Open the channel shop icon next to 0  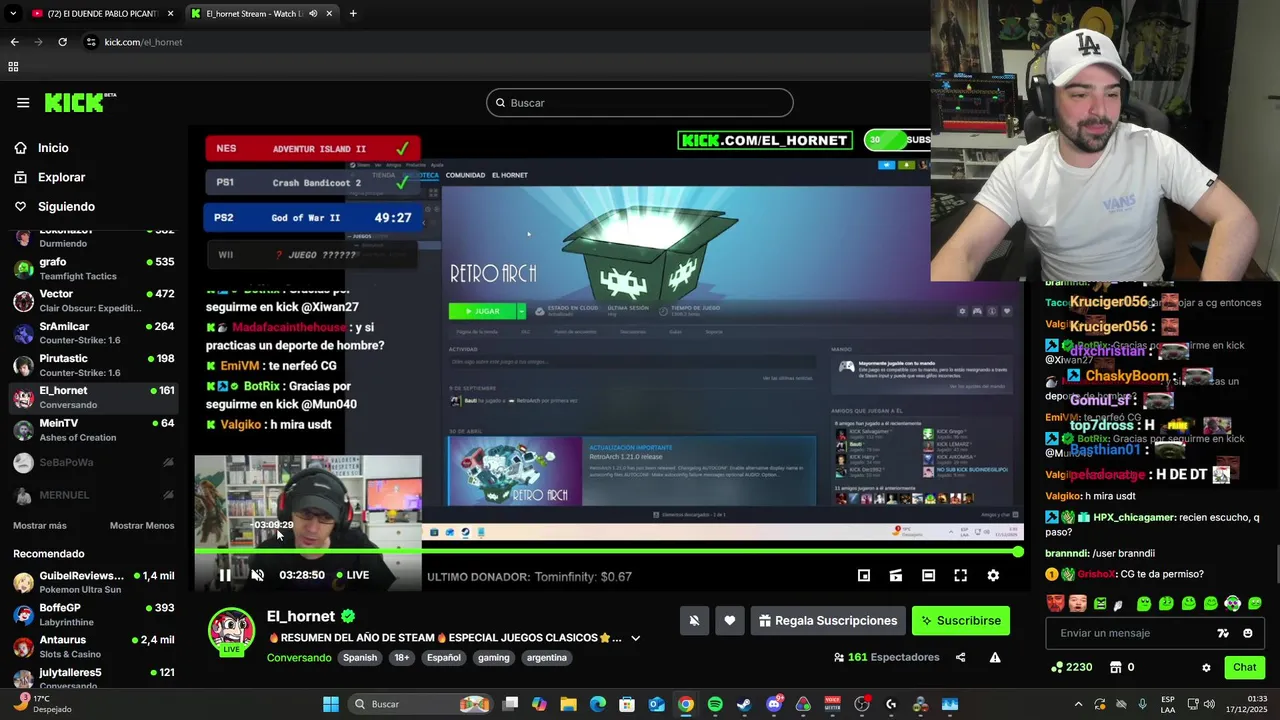click(x=1115, y=667)
